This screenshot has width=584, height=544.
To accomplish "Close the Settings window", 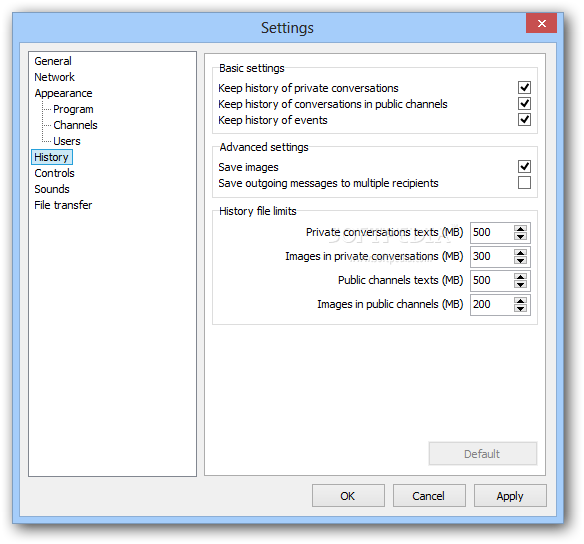I will tap(541, 23).
